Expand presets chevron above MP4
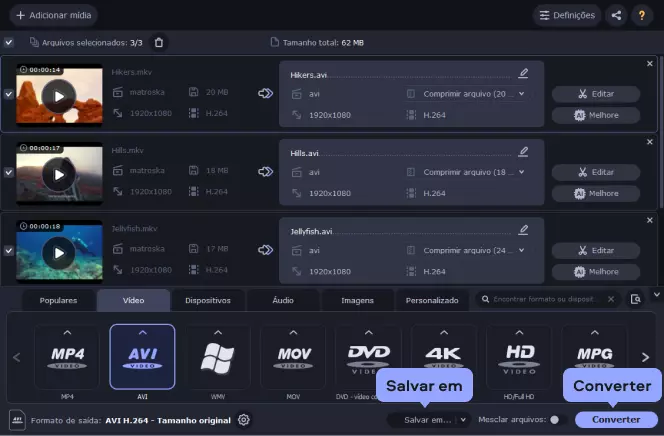 click(67, 333)
